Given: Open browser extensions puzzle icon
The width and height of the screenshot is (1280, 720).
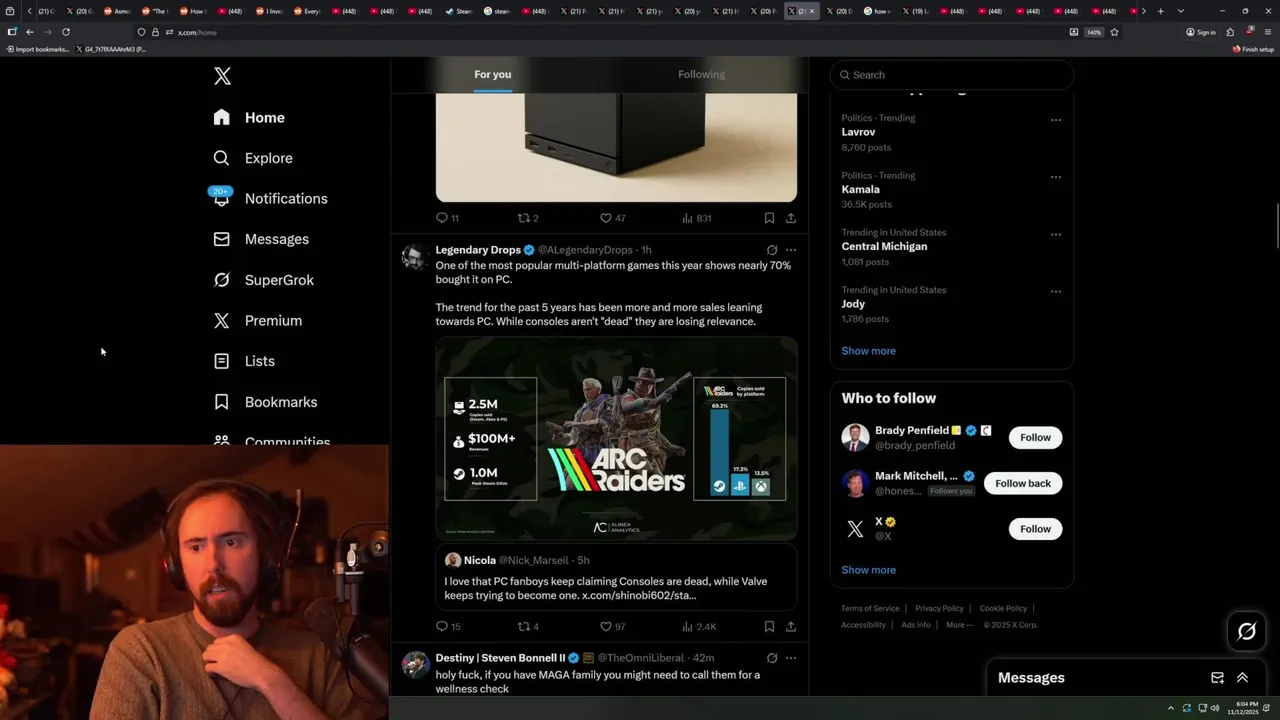Looking at the screenshot, I should click(x=1230, y=32).
